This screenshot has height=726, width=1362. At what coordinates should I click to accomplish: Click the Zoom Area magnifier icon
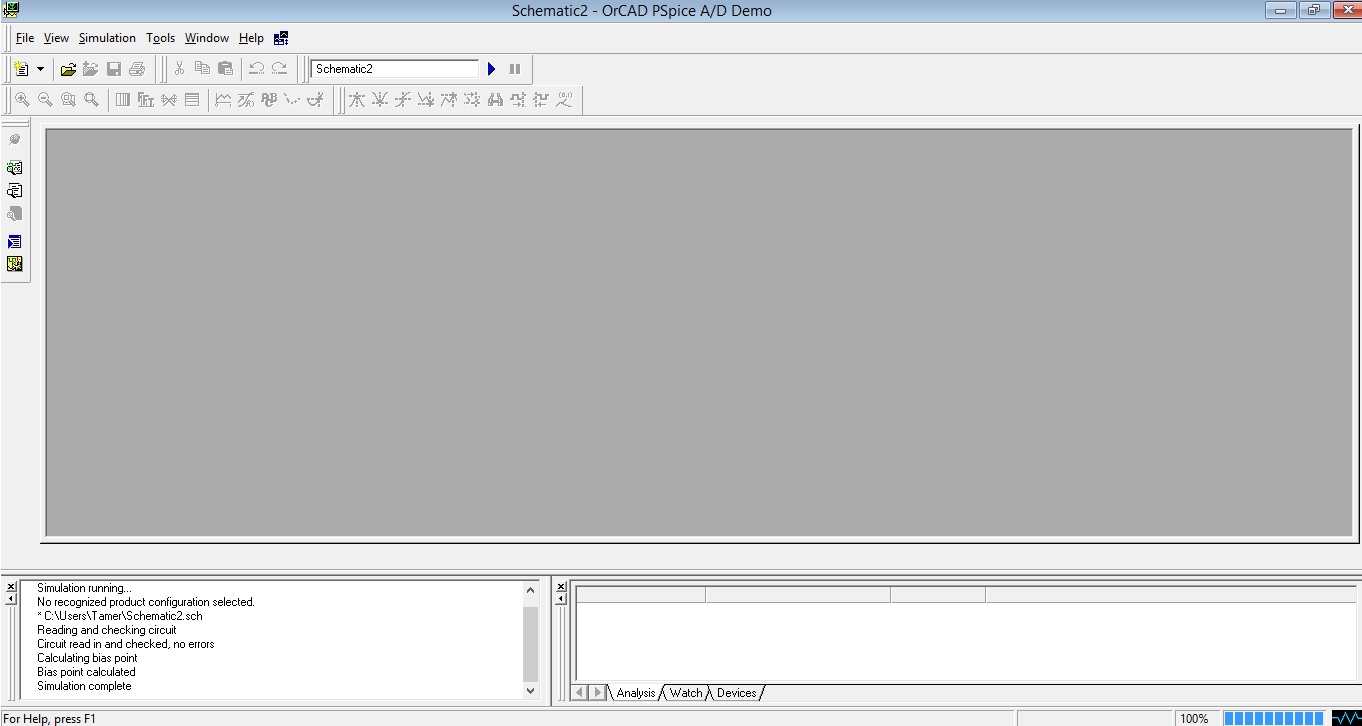68,100
